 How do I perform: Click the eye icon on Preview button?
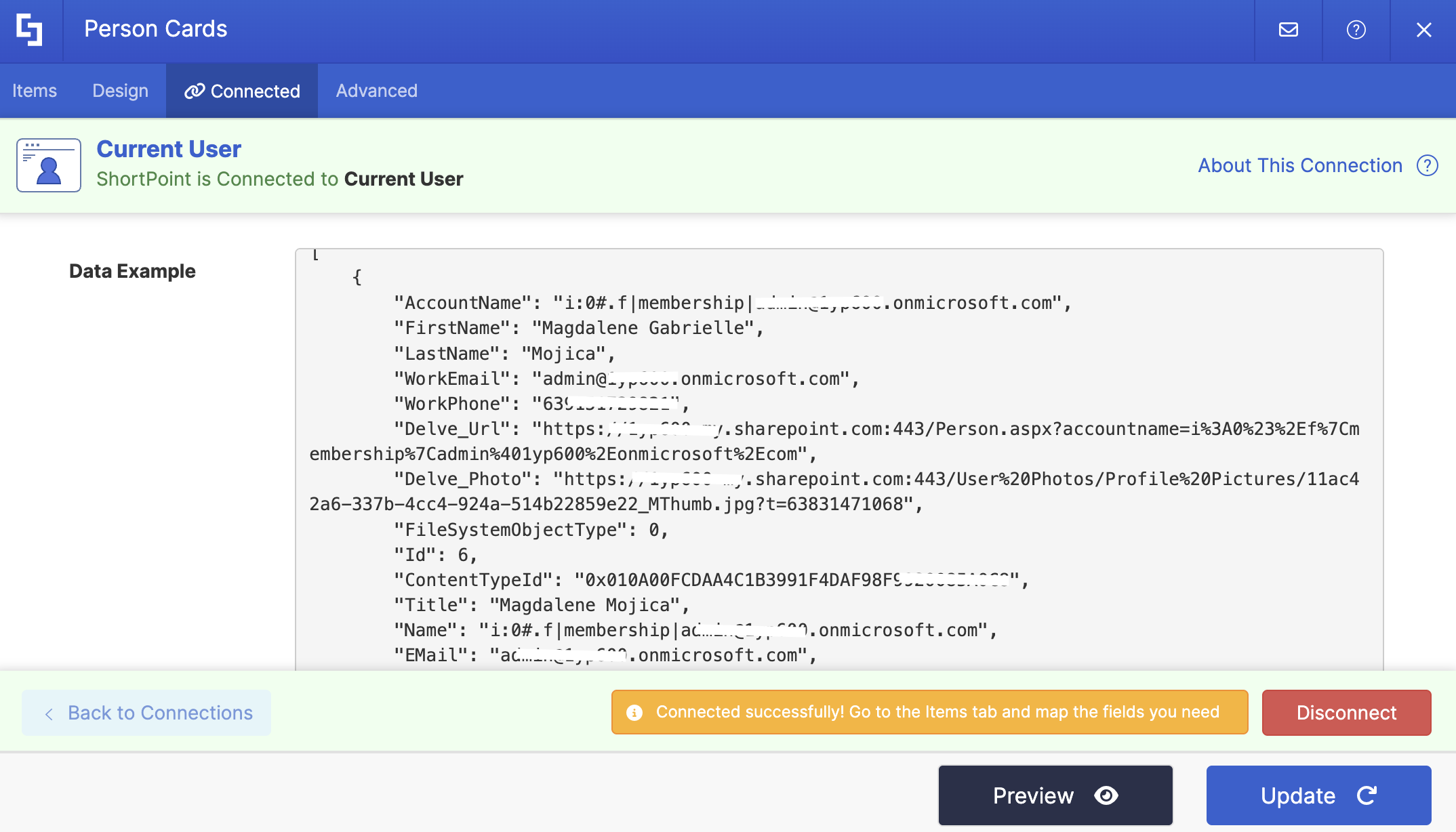[x=1106, y=795]
